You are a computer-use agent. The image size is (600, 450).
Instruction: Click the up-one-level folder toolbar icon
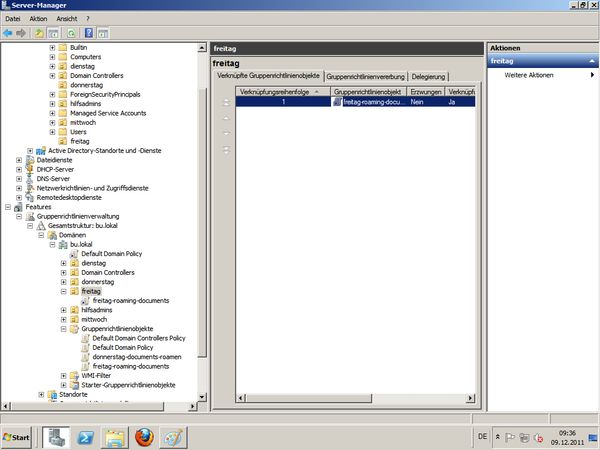(x=39, y=33)
